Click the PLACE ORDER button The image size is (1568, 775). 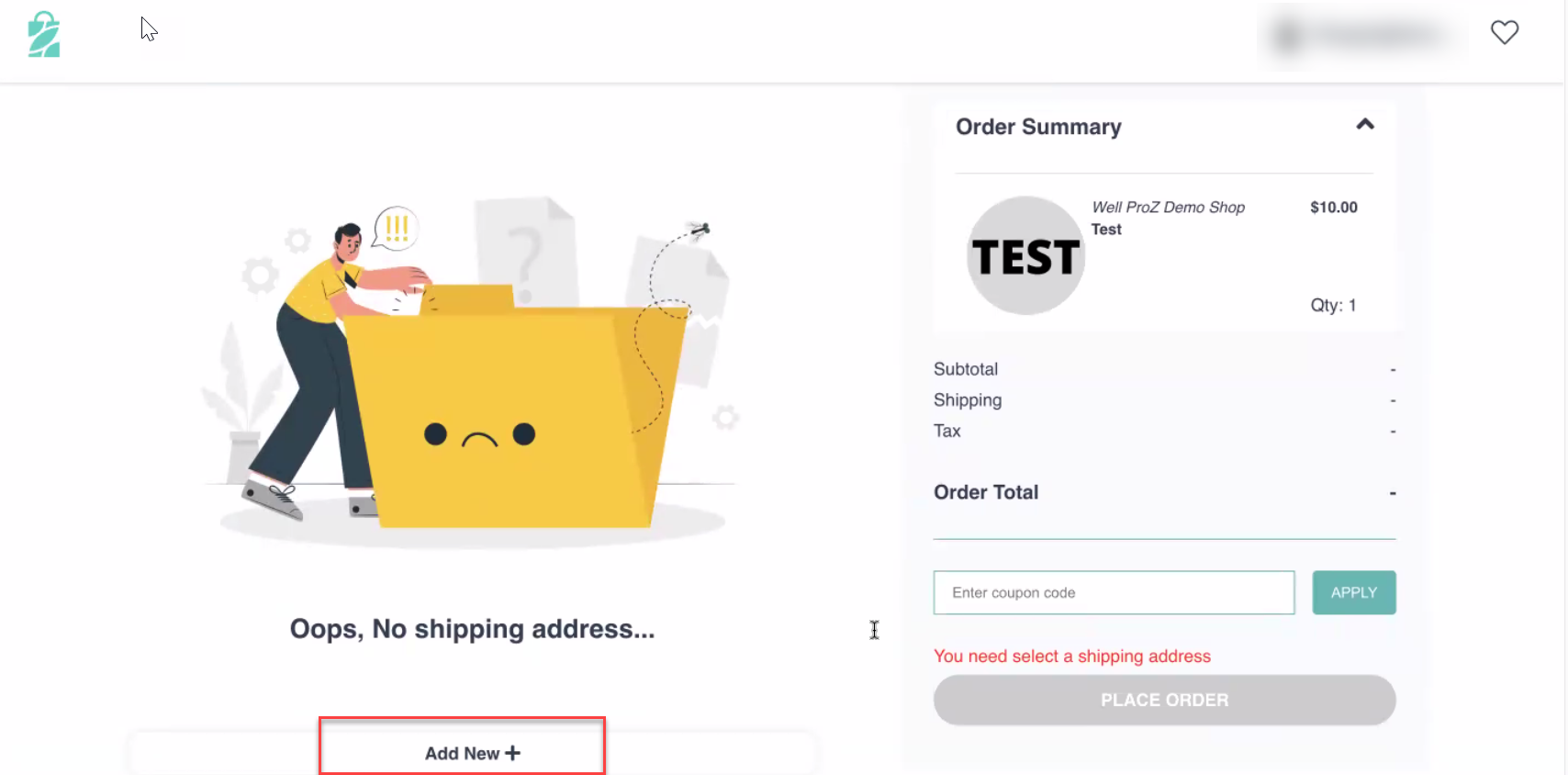click(1164, 701)
